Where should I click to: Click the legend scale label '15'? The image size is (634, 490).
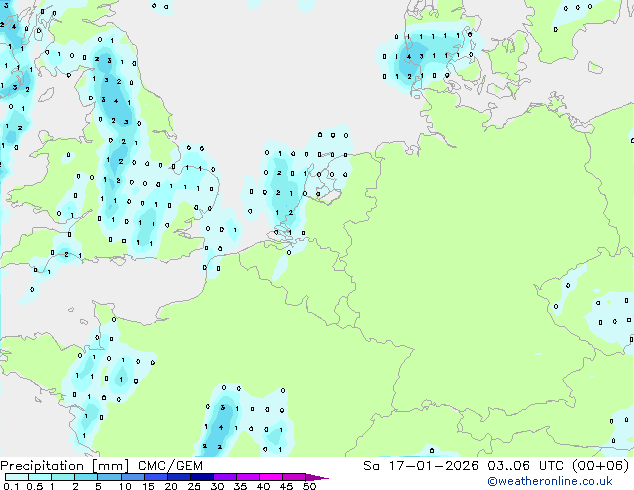click(x=148, y=486)
